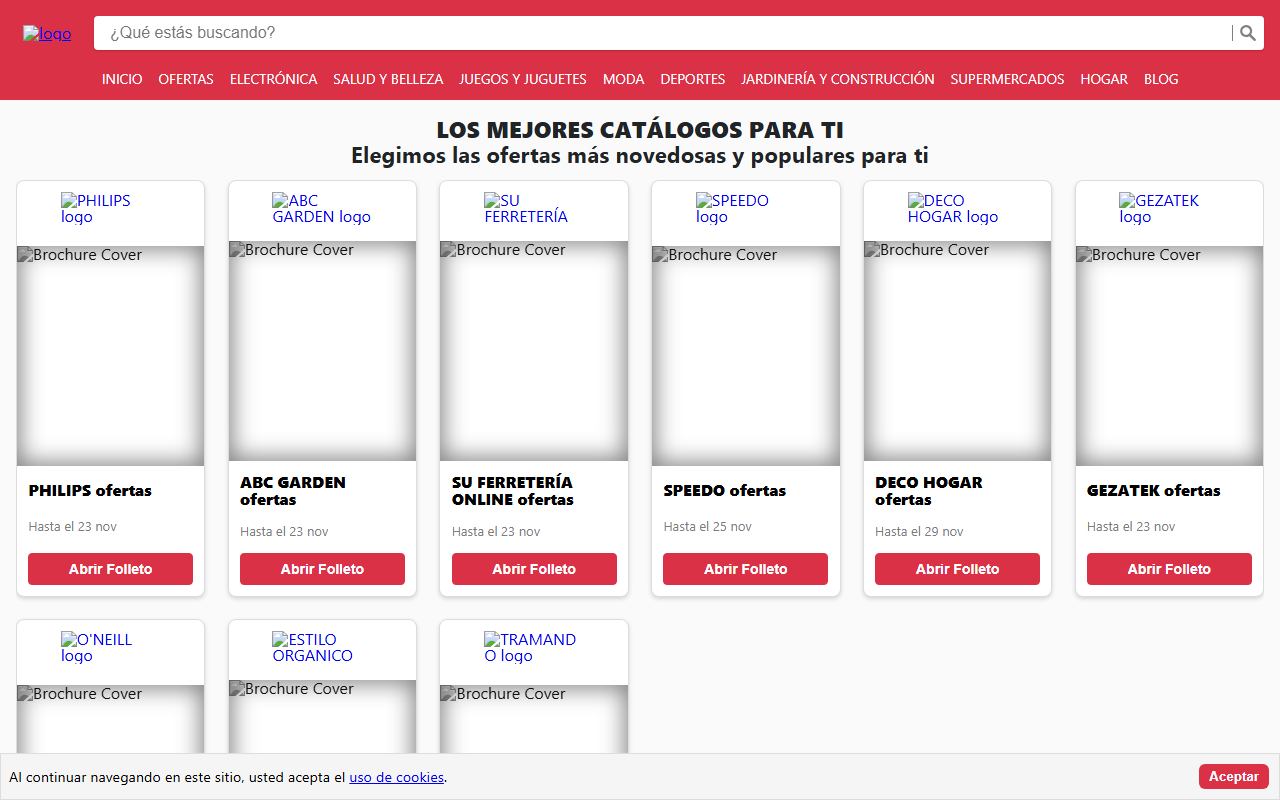Go to OFERTAS in the navigation
The image size is (1280, 800).
pyautogui.click(x=186, y=79)
